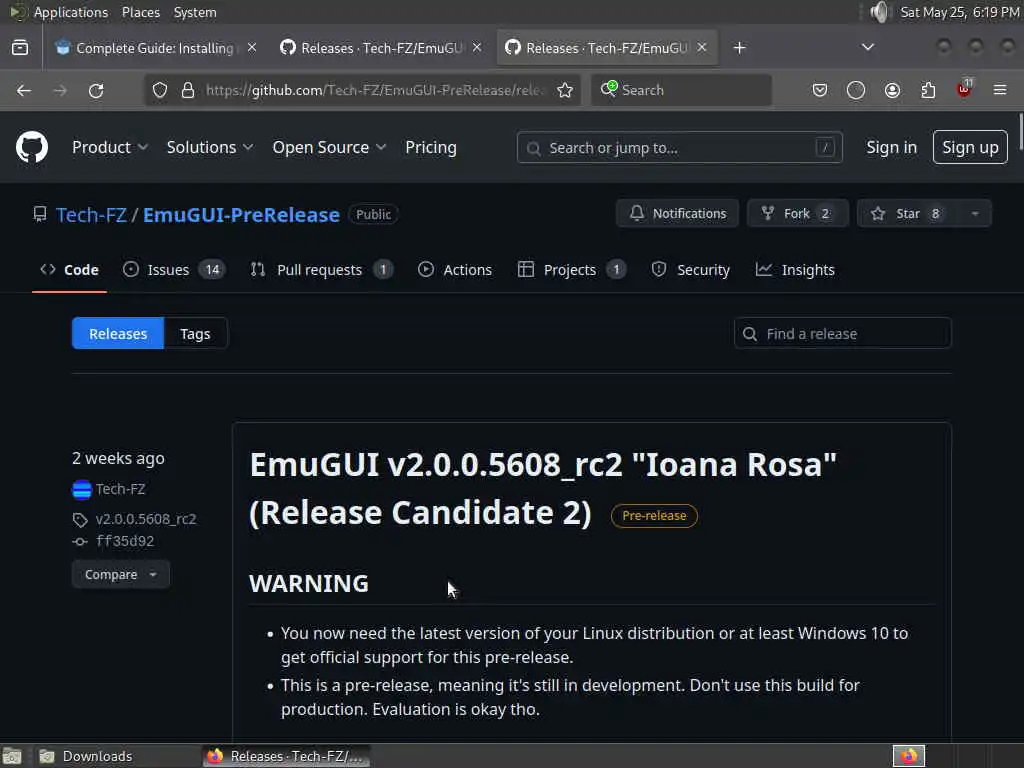Expand the Compare dropdown
The width and height of the screenshot is (1024, 768).
coord(121,575)
